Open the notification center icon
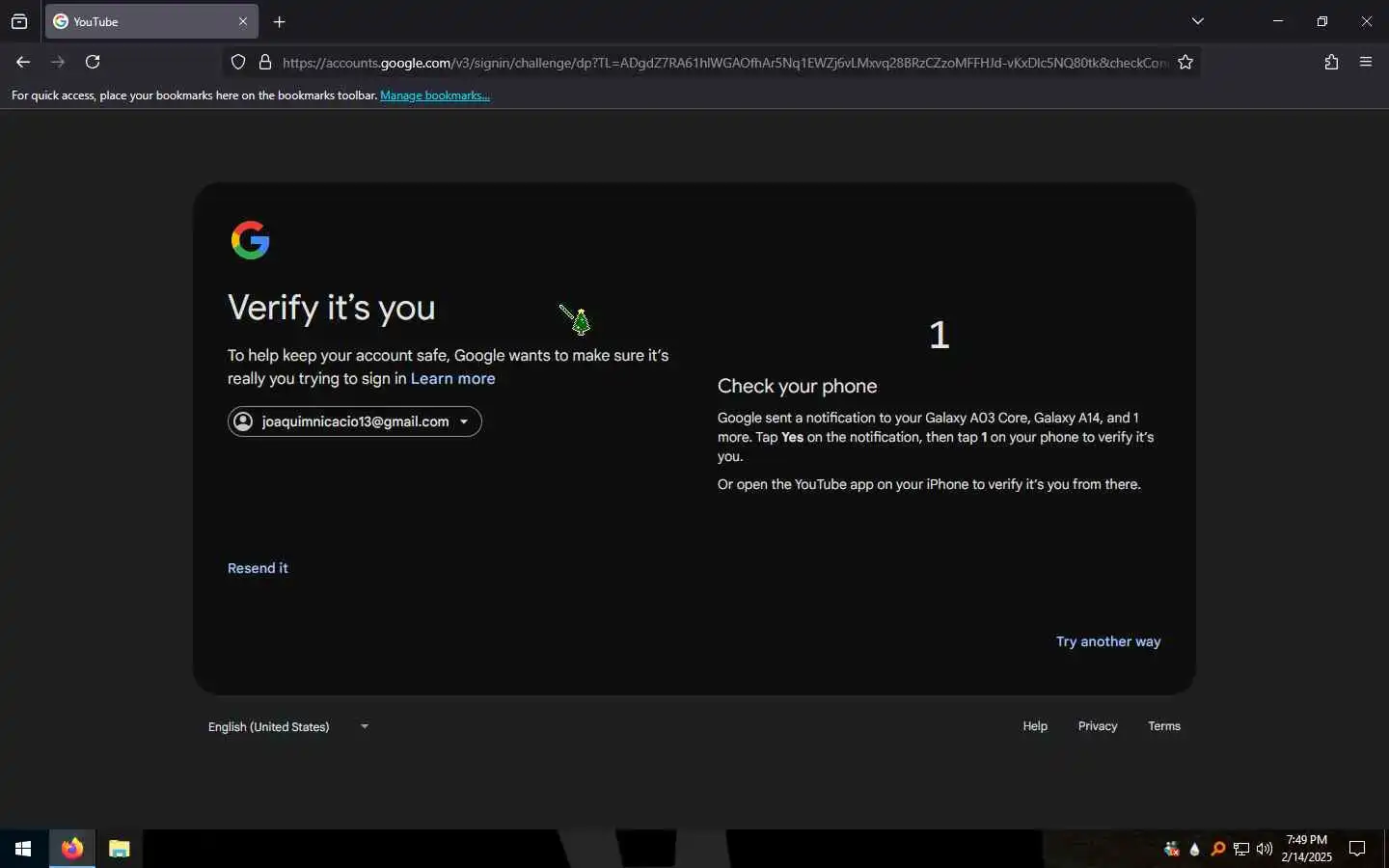Viewport: 1389px width, 868px height. click(1357, 849)
